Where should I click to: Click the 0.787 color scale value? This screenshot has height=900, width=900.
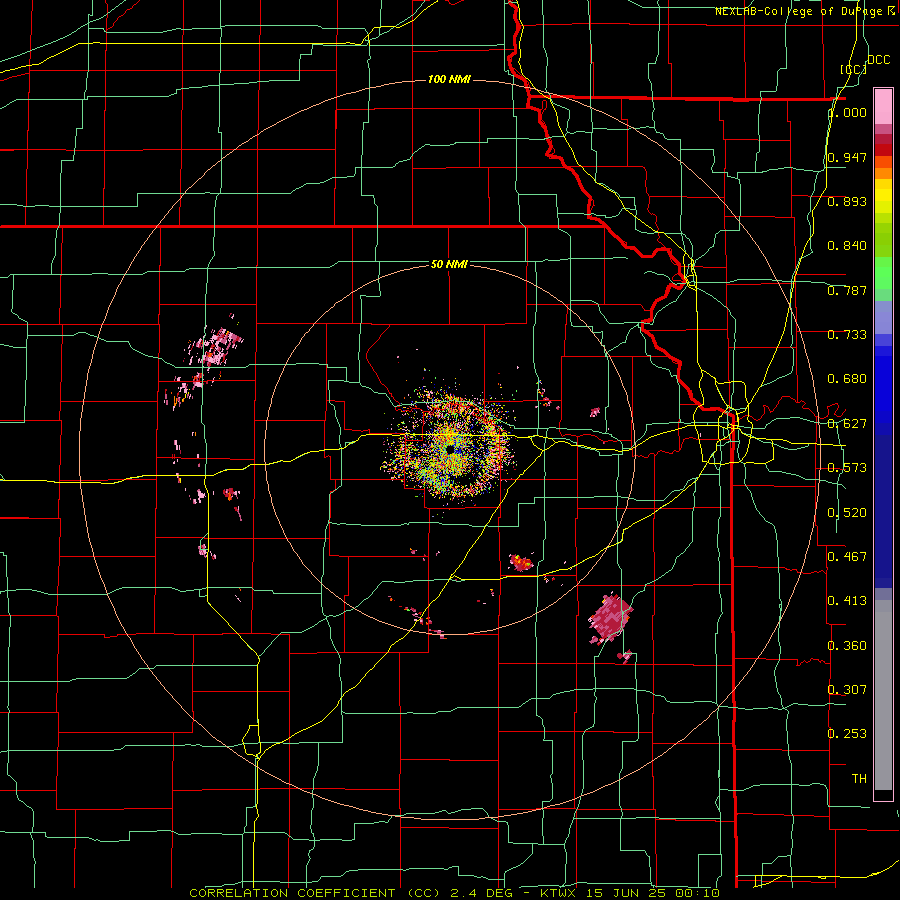[847, 290]
